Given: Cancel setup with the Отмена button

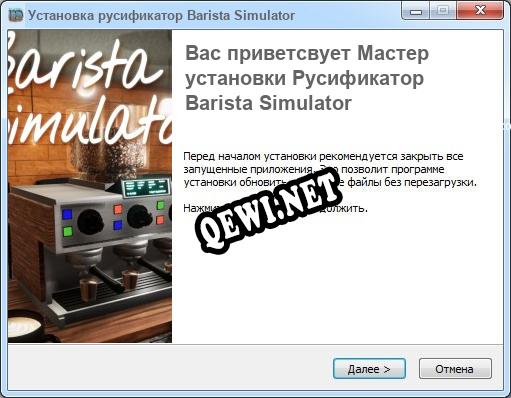Looking at the screenshot, I should [455, 369].
